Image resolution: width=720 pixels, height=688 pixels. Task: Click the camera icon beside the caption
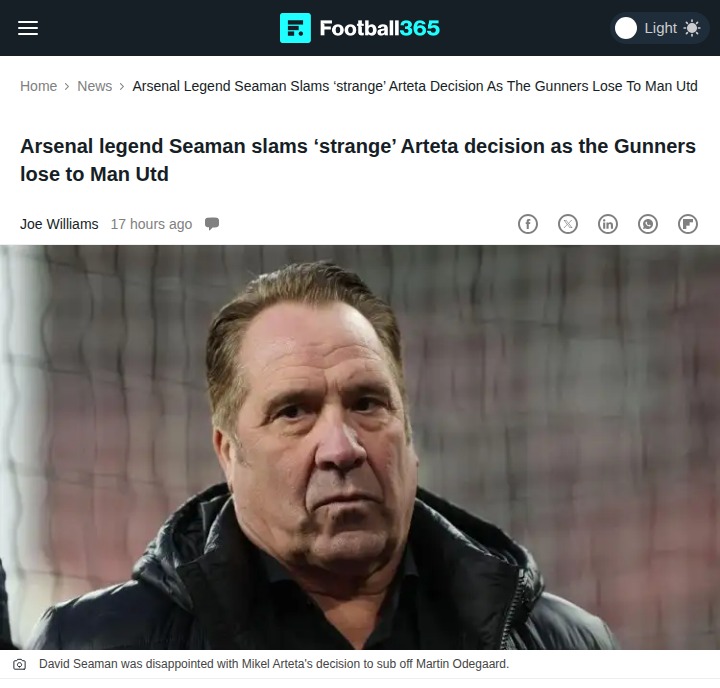tap(20, 665)
